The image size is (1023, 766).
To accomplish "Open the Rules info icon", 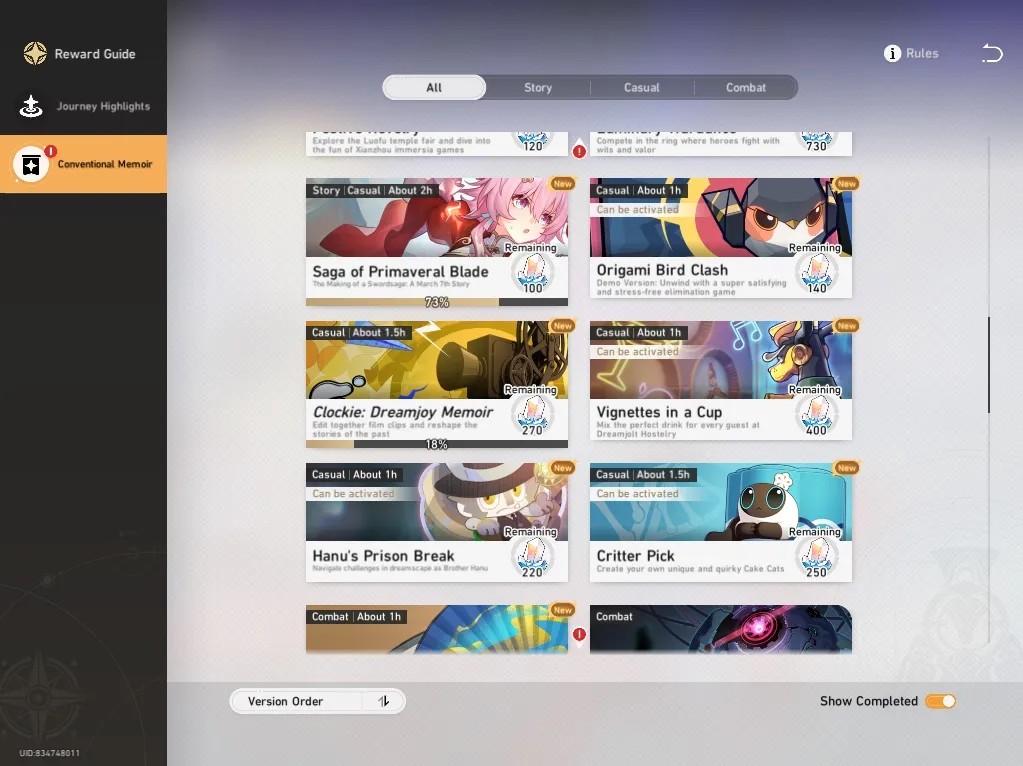I will click(892, 54).
